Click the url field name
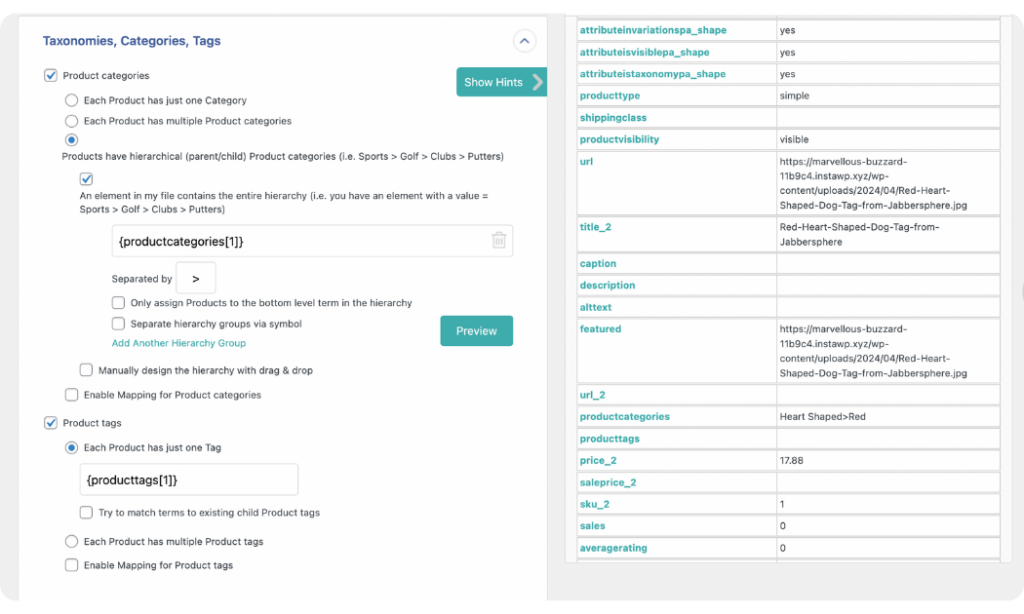The width and height of the screenshot is (1024, 614). pyautogui.click(x=586, y=161)
